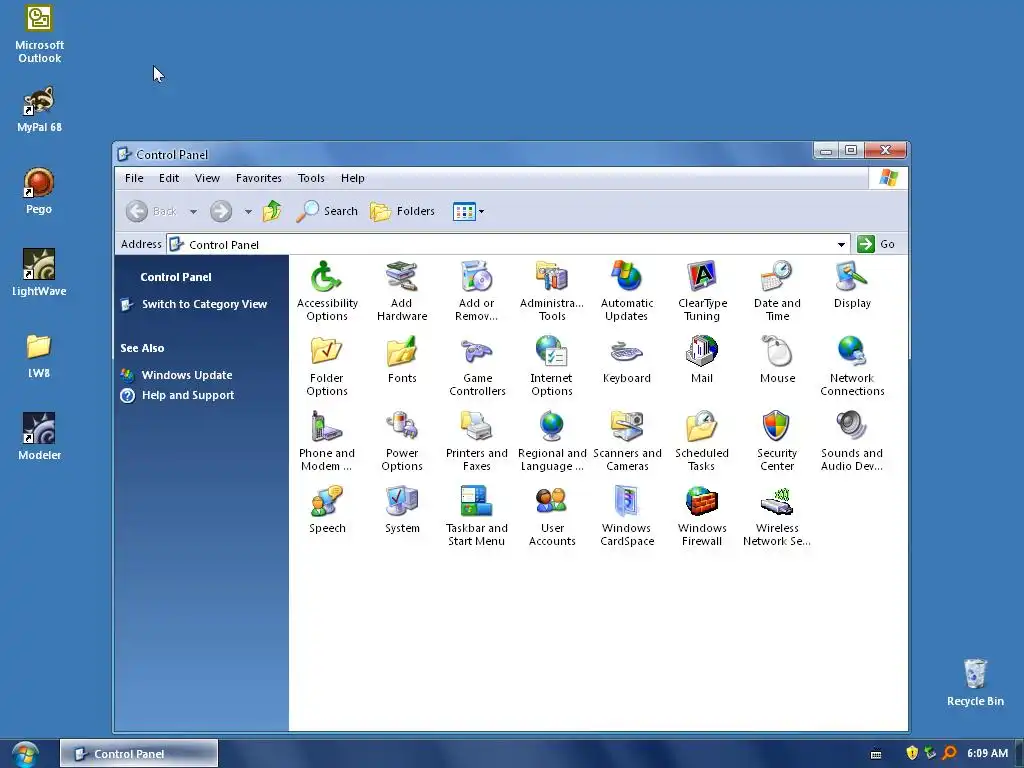Click the Up folder toolbar button
This screenshot has width=1024, height=768.
(x=272, y=211)
